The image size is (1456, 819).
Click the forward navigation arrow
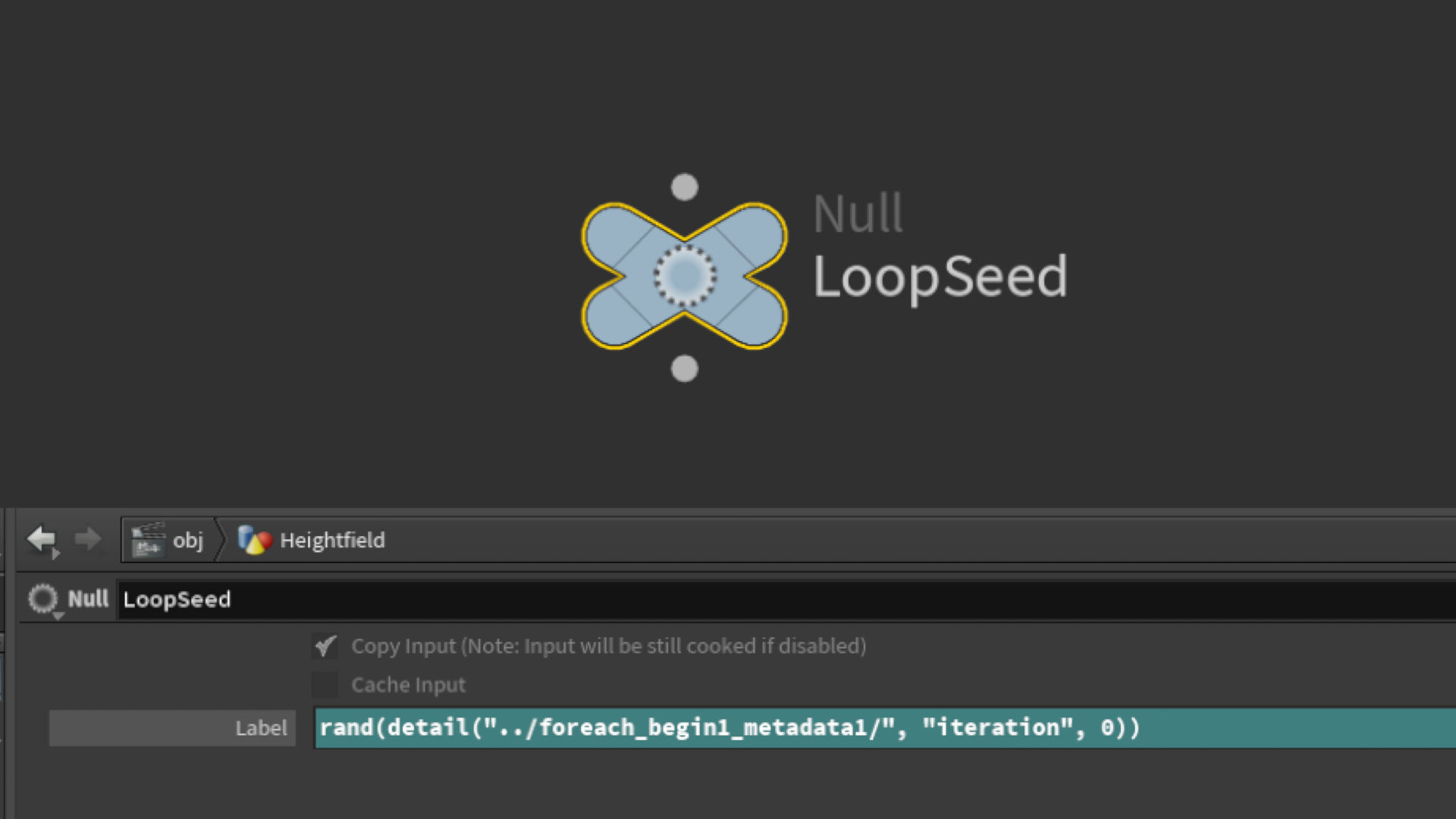87,539
